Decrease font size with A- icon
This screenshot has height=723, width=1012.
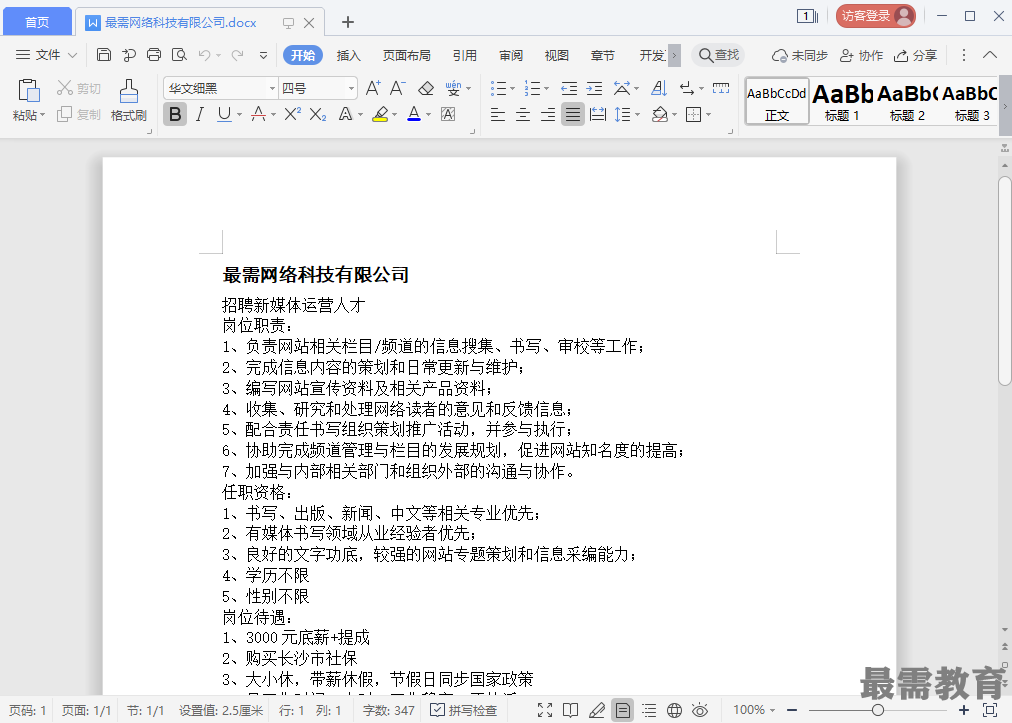click(x=398, y=88)
